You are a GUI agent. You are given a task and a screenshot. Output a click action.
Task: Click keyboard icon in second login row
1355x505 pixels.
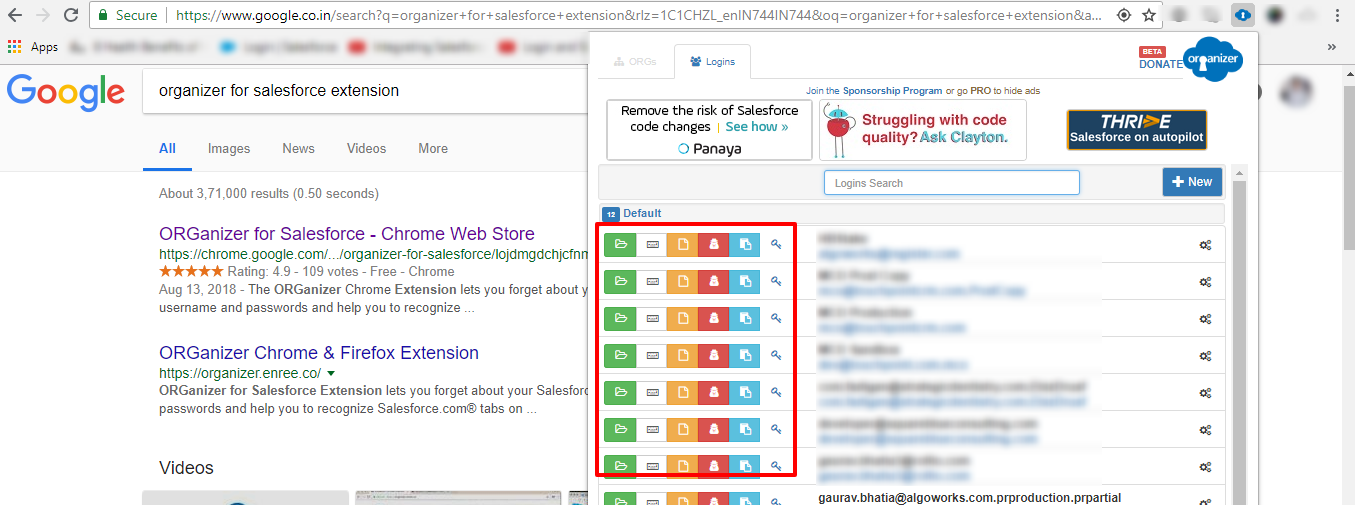[x=652, y=281]
